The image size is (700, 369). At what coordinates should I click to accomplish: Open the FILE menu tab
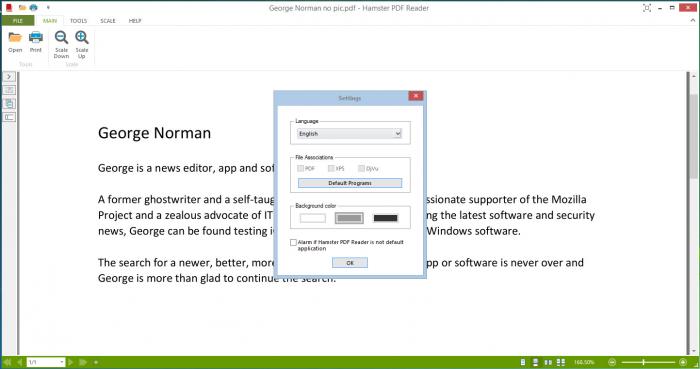point(18,21)
